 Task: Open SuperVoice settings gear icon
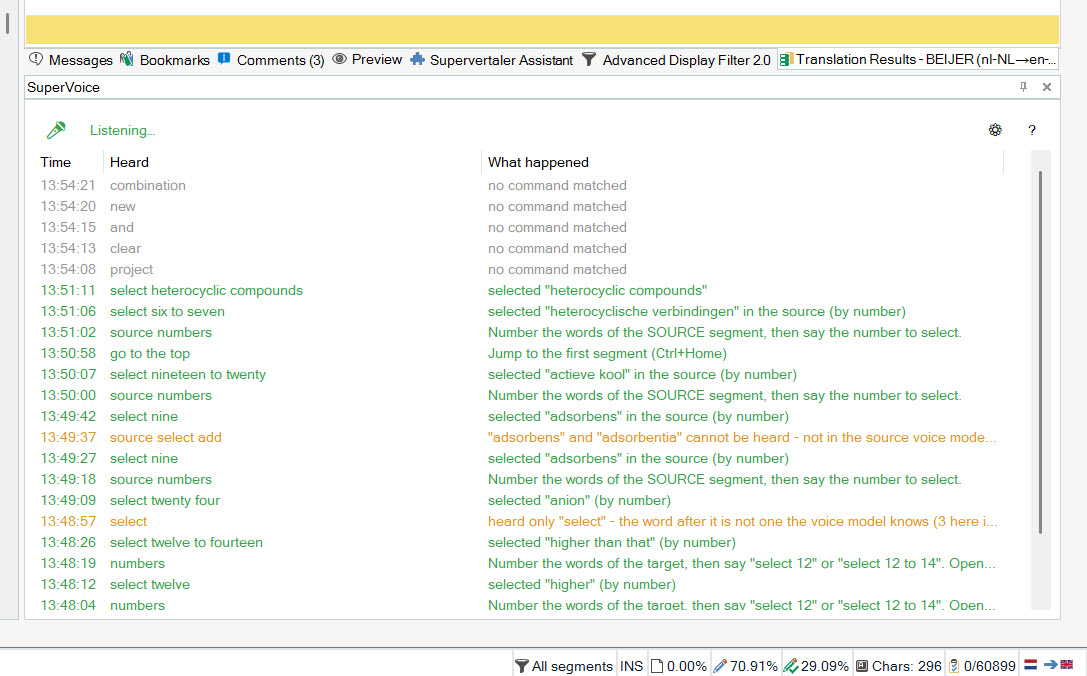pyautogui.click(x=995, y=130)
